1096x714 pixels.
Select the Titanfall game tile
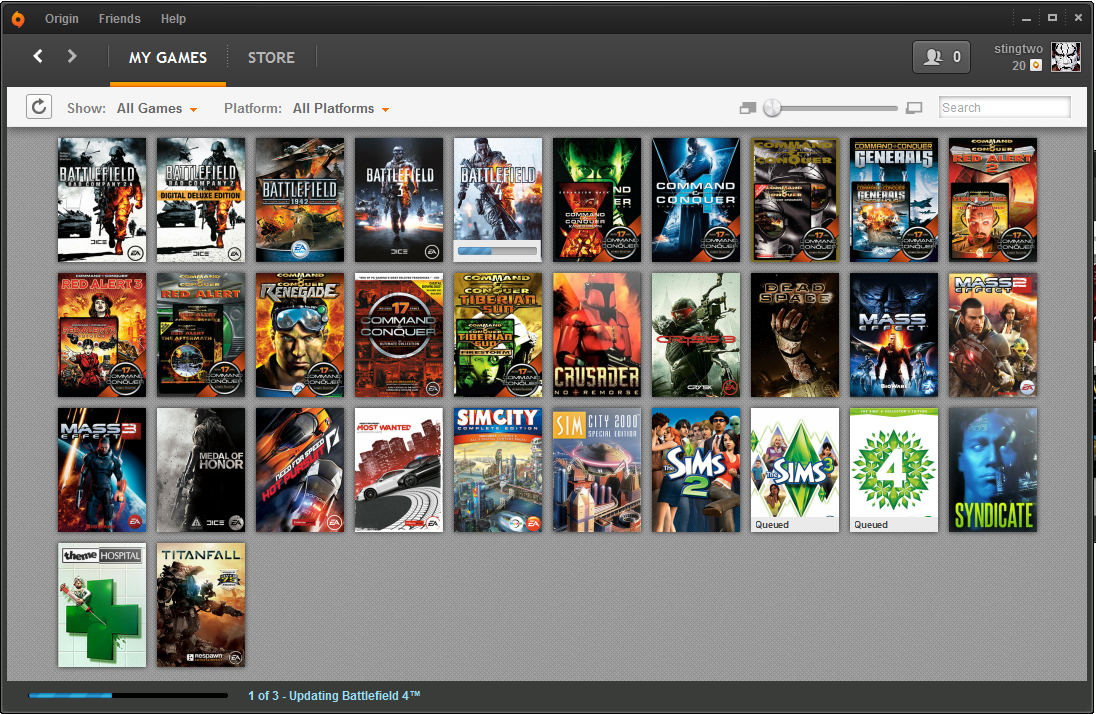(201, 604)
